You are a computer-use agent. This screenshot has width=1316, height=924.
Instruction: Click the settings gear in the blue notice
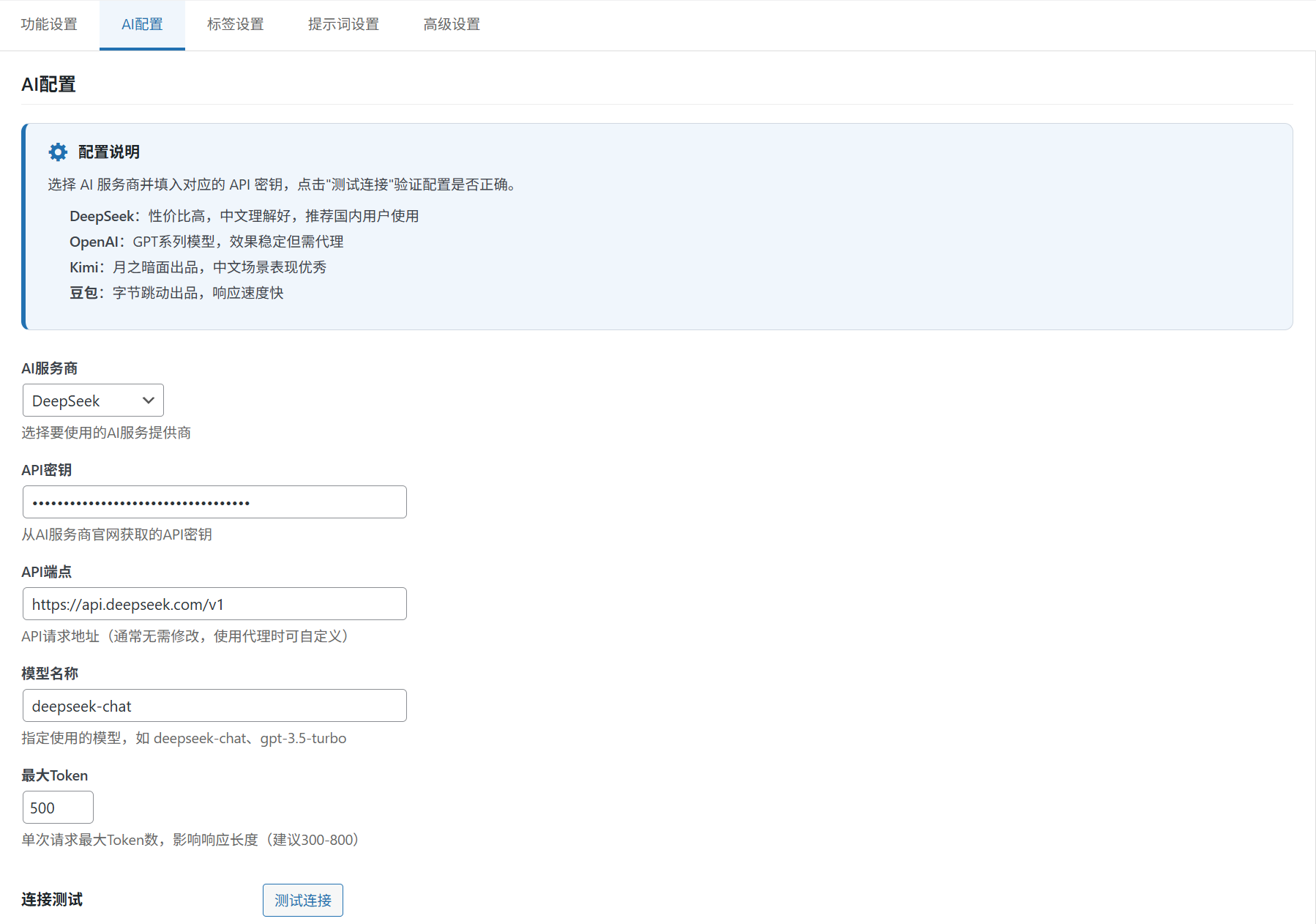point(58,152)
